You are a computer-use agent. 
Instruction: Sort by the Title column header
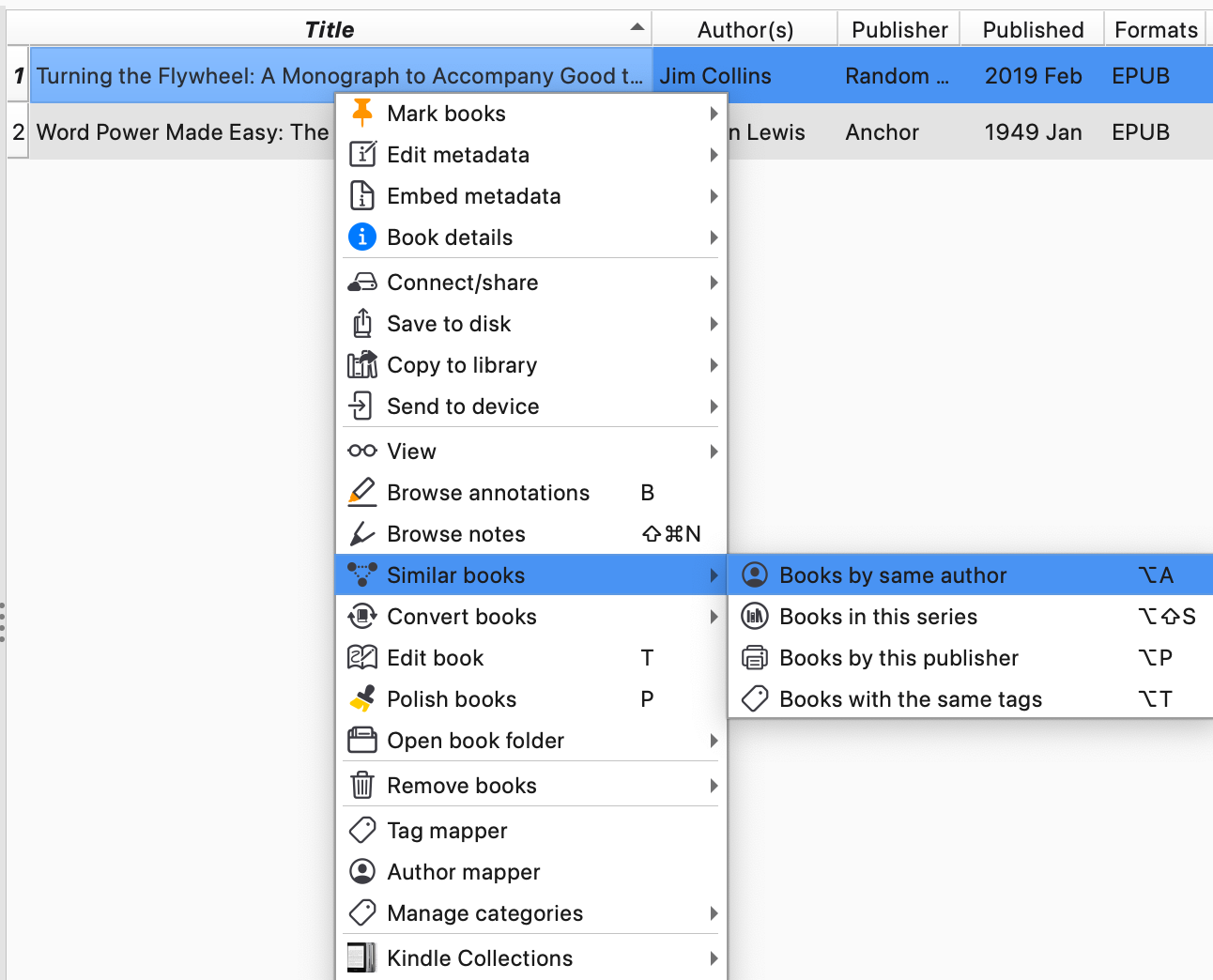point(330,30)
